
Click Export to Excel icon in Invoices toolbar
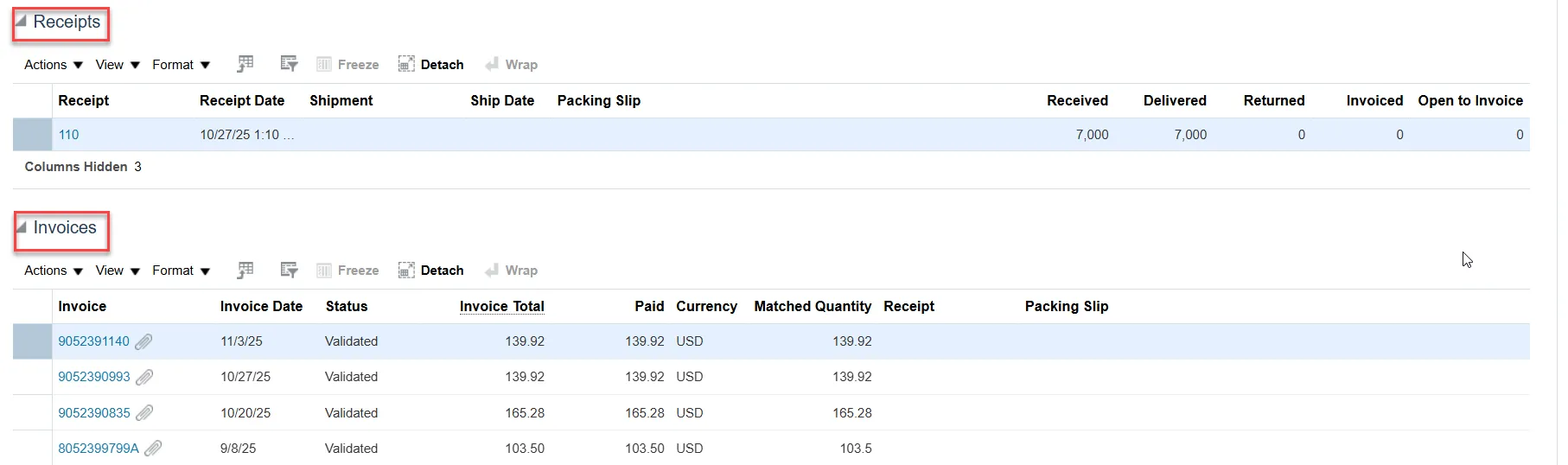[245, 270]
